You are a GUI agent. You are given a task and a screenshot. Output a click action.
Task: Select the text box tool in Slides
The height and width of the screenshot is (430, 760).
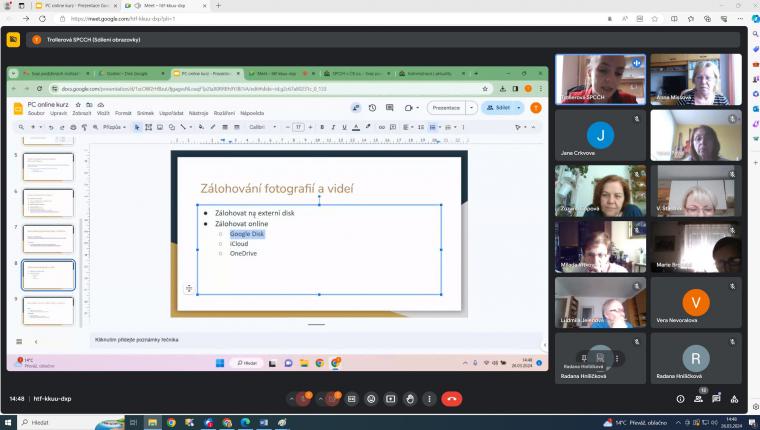click(x=148, y=127)
